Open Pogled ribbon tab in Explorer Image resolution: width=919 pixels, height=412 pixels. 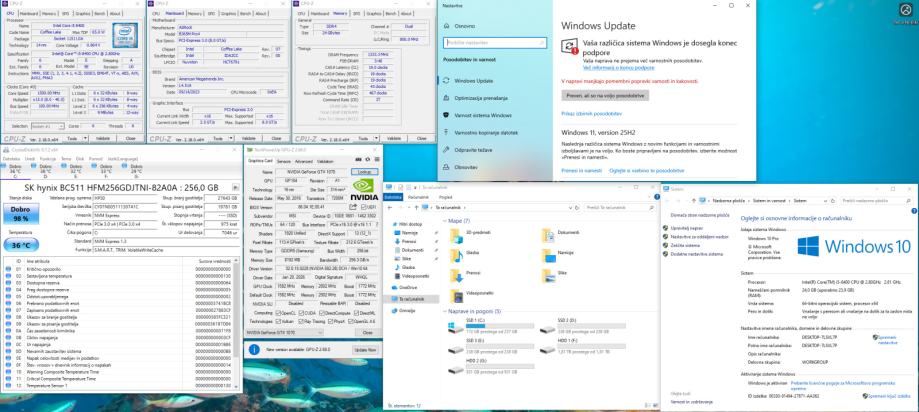pos(445,198)
